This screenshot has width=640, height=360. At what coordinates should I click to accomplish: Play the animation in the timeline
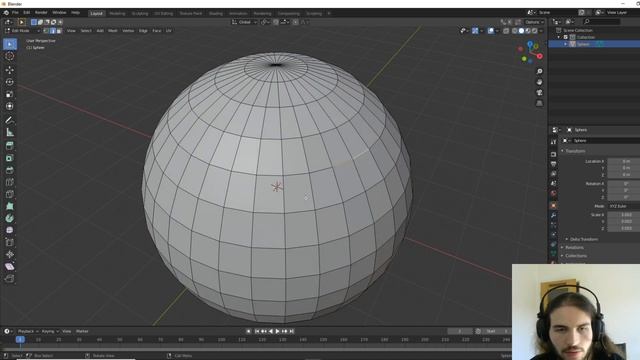[278, 331]
